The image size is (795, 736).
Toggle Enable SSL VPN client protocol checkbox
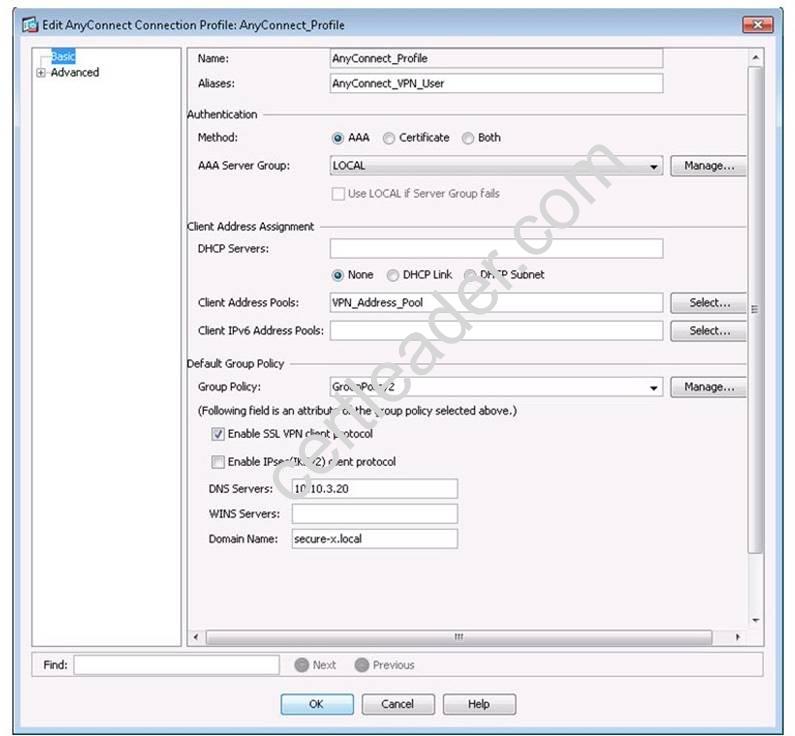(218, 434)
